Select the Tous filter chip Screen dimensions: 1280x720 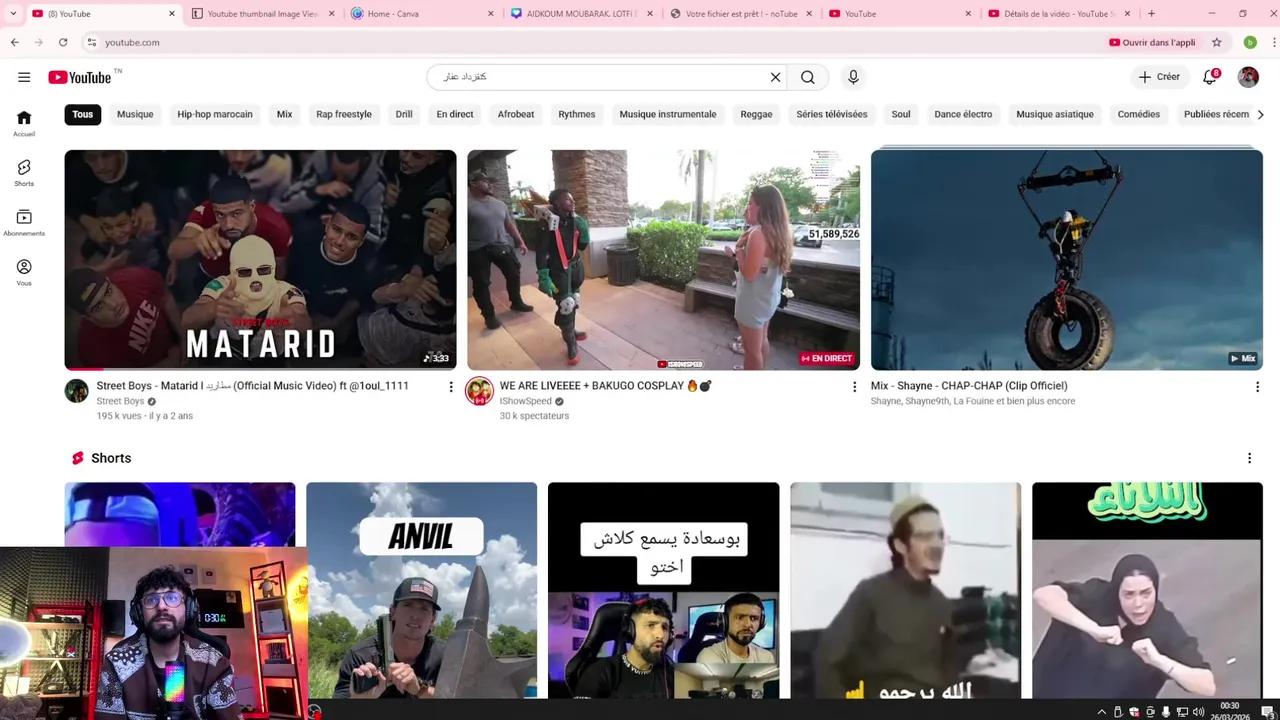coord(83,114)
